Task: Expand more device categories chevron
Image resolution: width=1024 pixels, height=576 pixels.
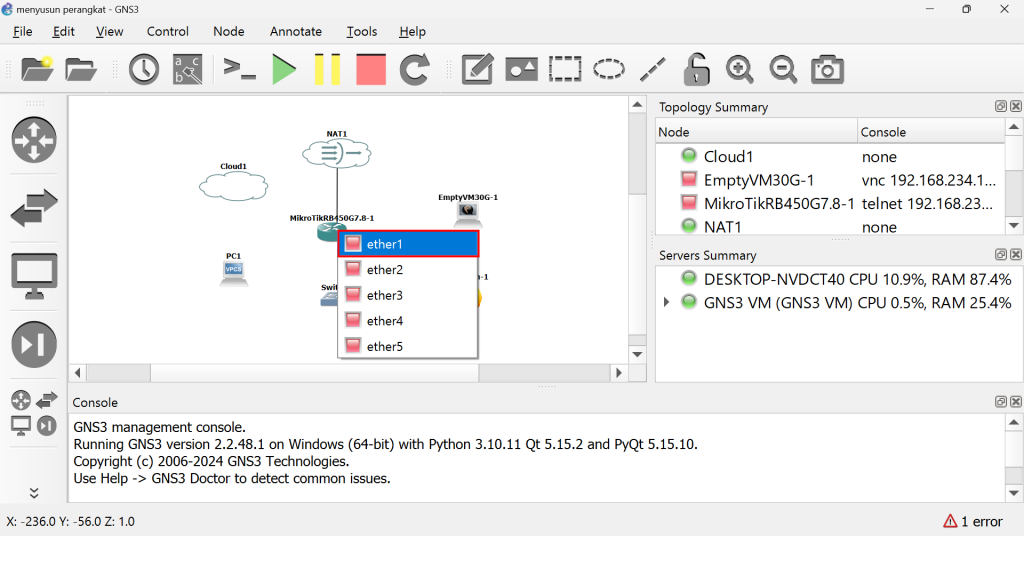Action: point(34,493)
